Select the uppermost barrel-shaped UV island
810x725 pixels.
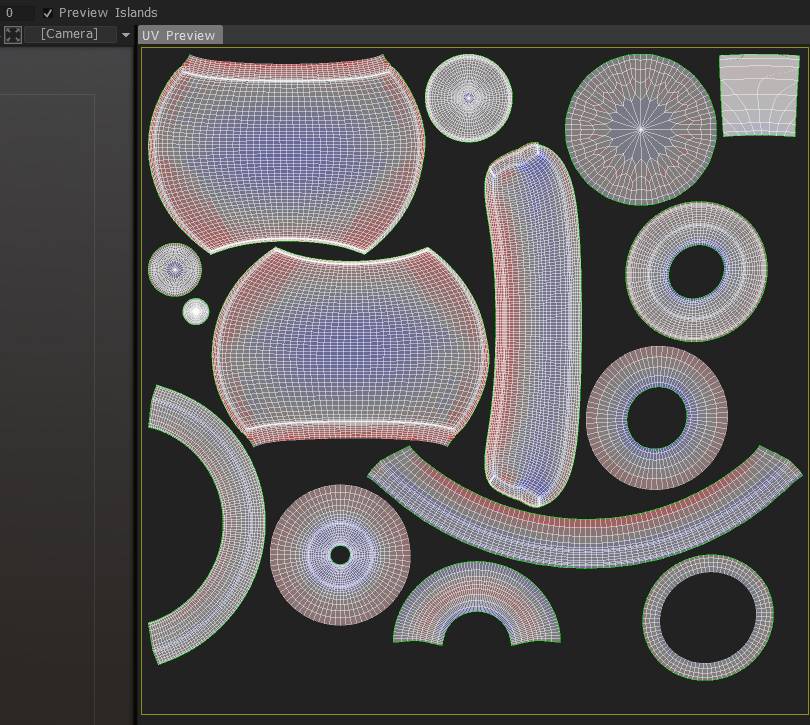point(286,152)
